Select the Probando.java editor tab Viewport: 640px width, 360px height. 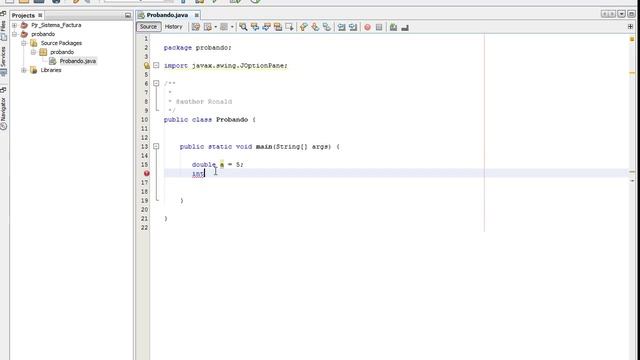pyautogui.click(x=167, y=15)
